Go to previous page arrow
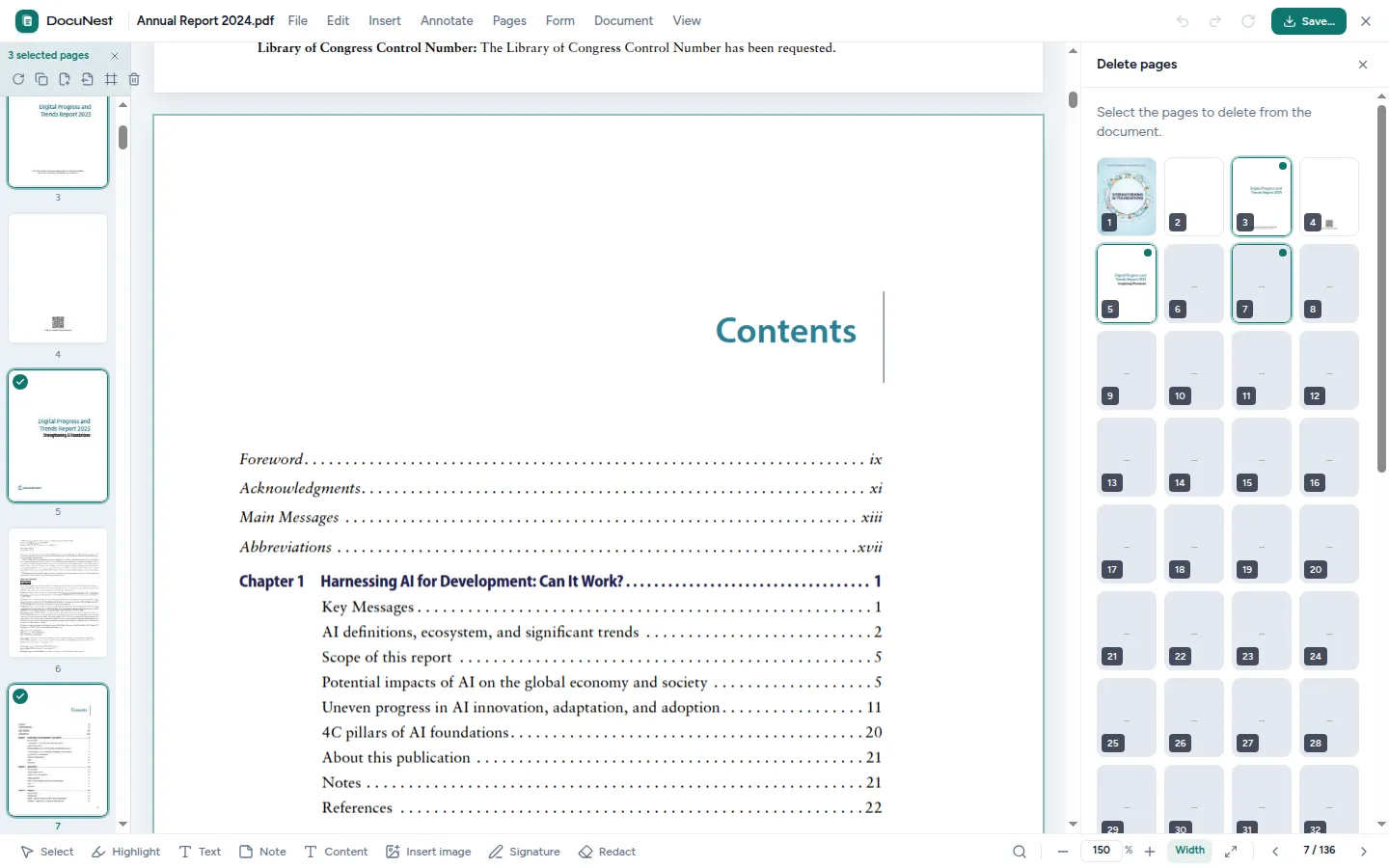This screenshot has height=868, width=1389. pyautogui.click(x=1275, y=852)
